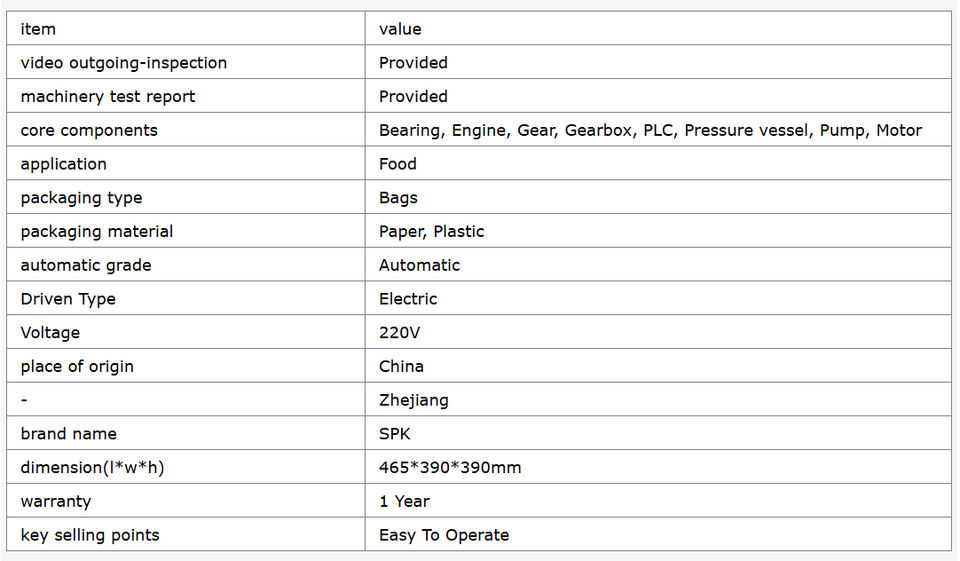Screen dimensions: 960x561
Task: Select the 'application' row label
Action: point(63,164)
